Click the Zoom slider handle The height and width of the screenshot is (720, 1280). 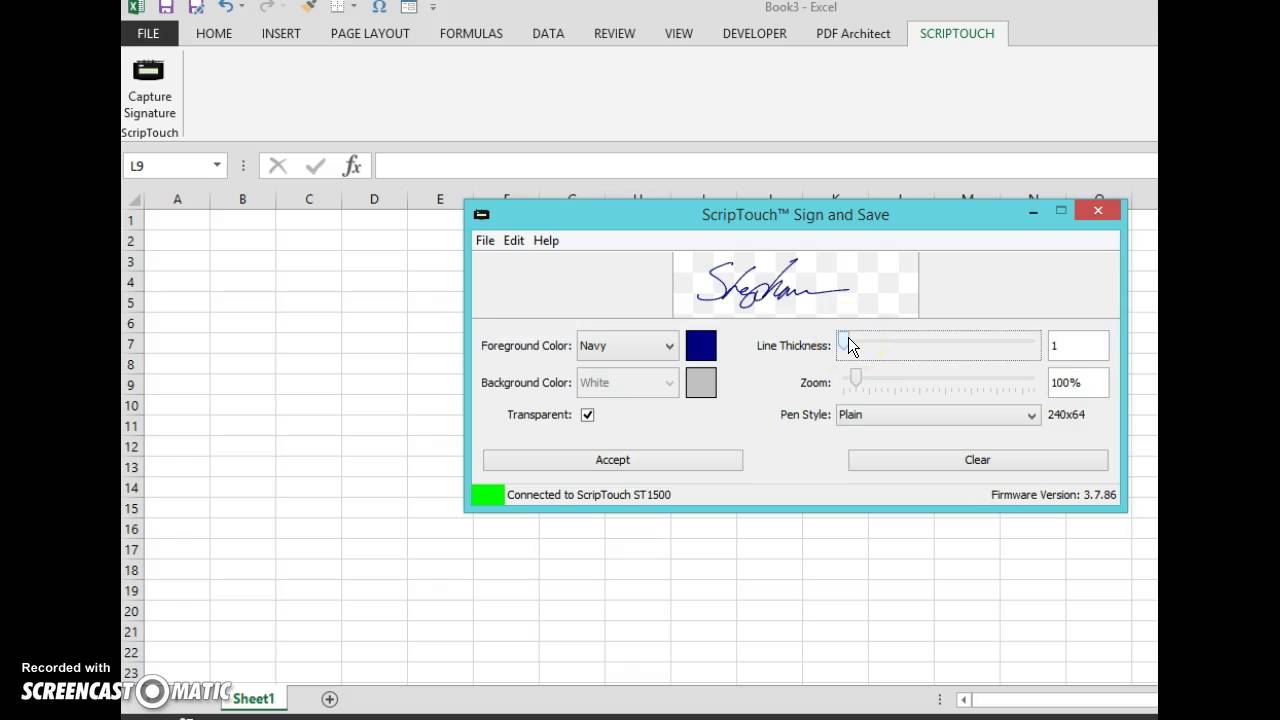coord(856,378)
